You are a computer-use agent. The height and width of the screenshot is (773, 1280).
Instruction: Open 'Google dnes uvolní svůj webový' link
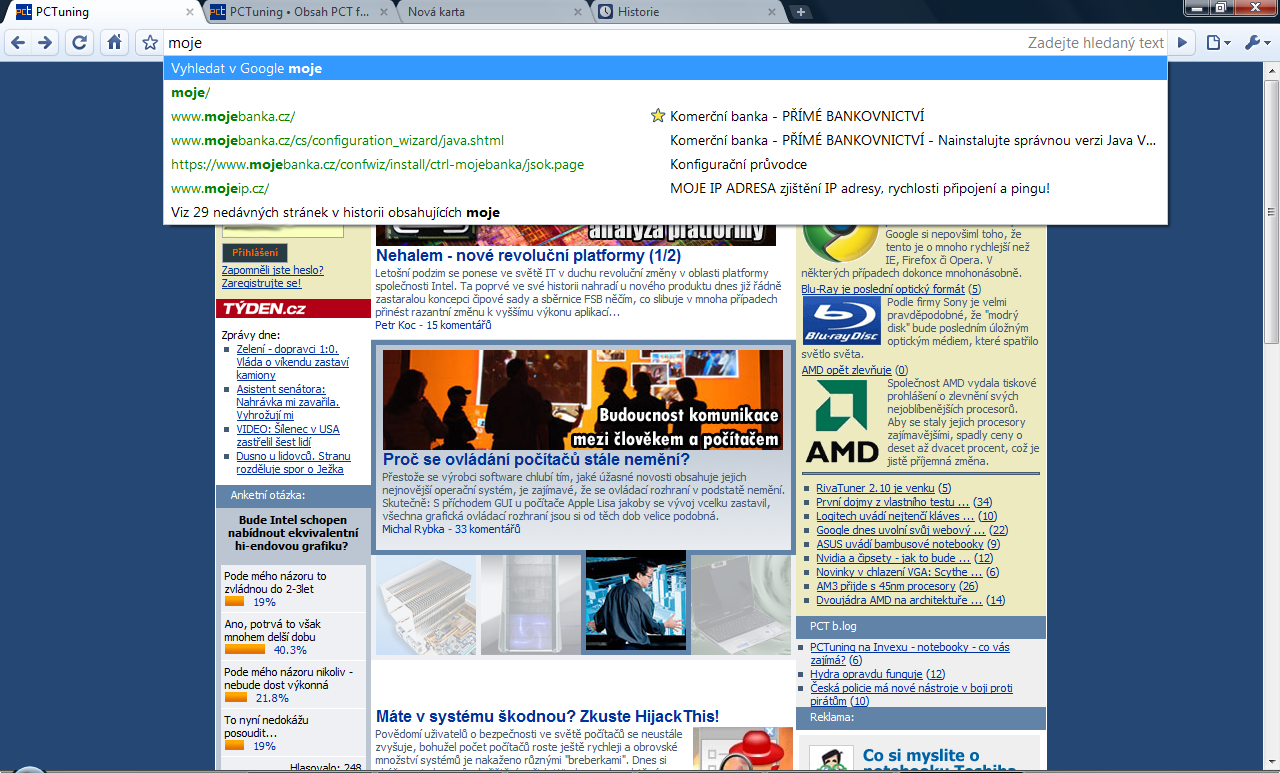click(901, 530)
